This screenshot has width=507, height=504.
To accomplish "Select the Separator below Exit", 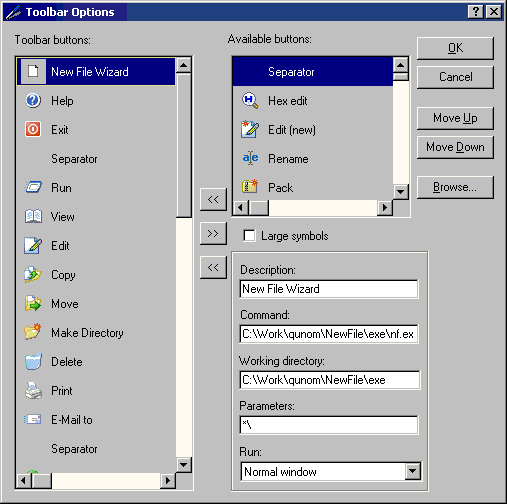I will pos(96,159).
